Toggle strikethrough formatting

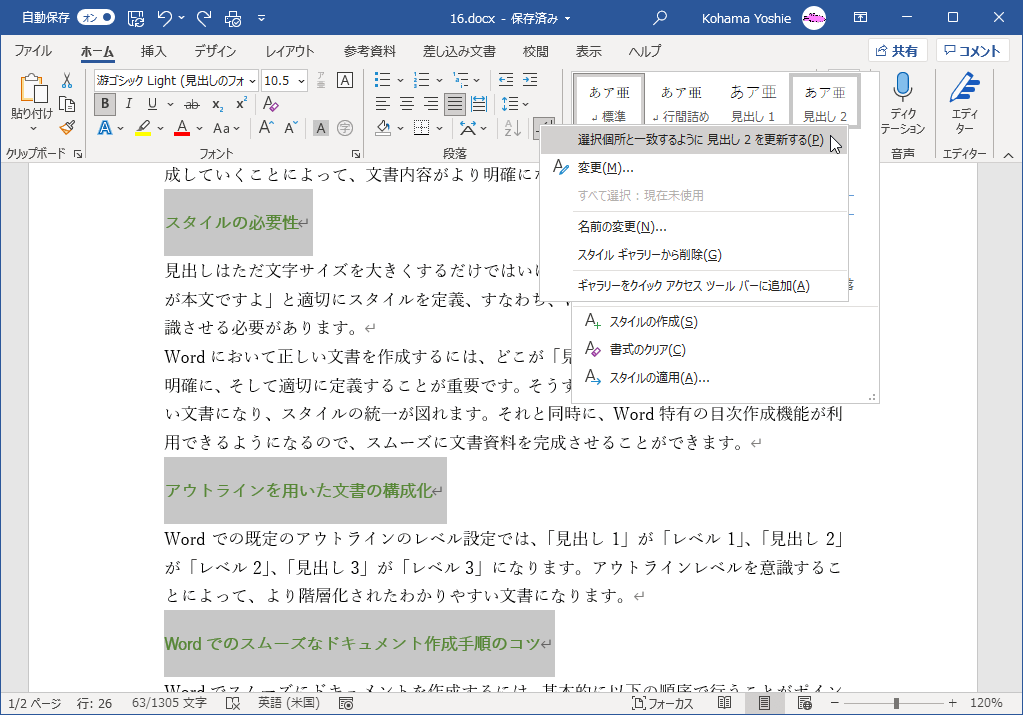pos(191,104)
